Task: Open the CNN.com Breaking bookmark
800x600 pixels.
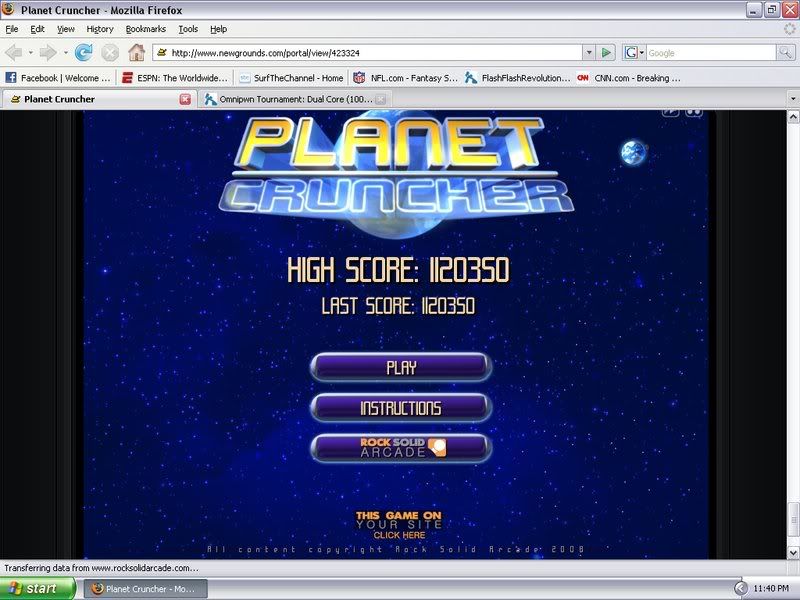Action: click(628, 77)
